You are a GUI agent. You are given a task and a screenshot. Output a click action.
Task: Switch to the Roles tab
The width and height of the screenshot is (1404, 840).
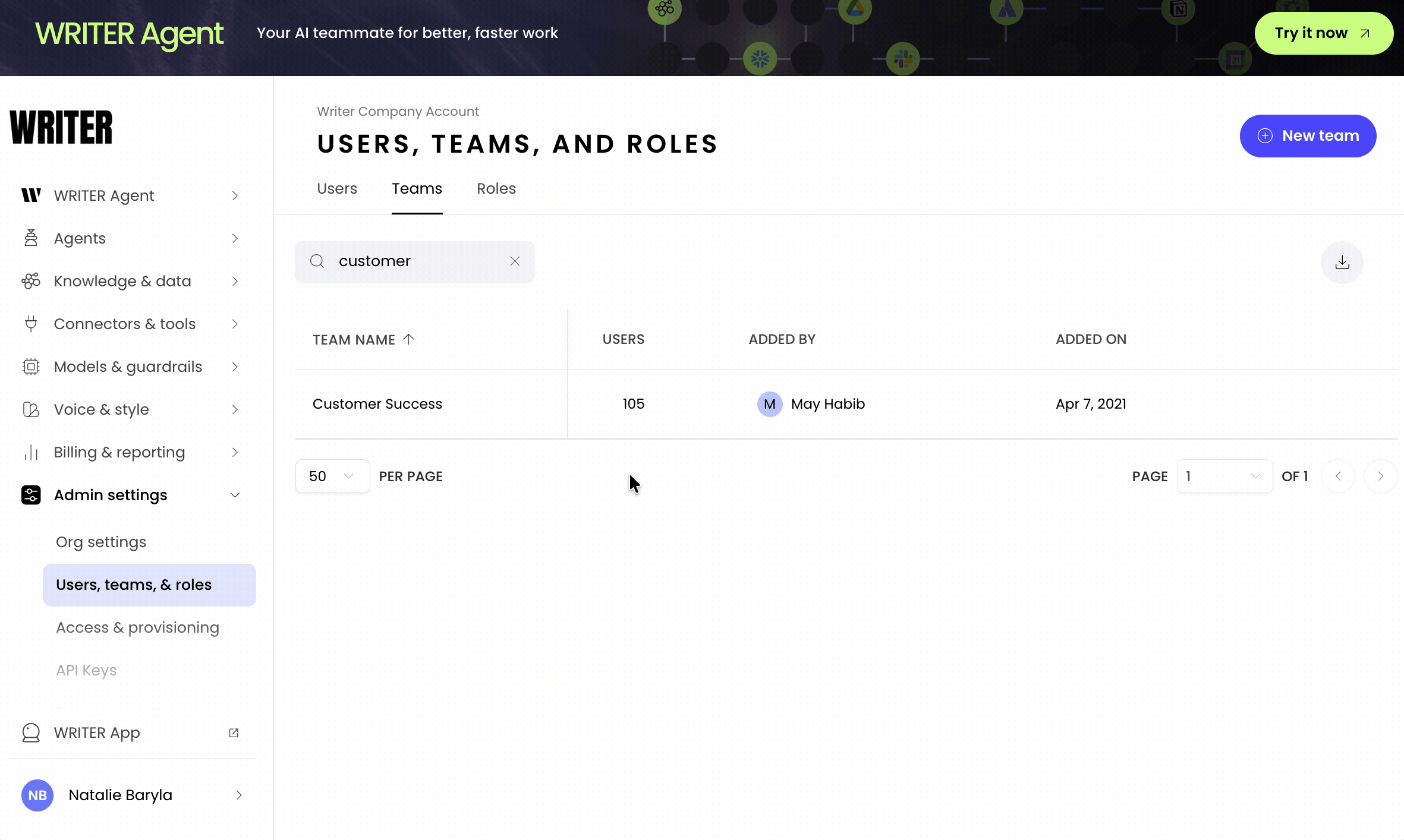tap(496, 188)
